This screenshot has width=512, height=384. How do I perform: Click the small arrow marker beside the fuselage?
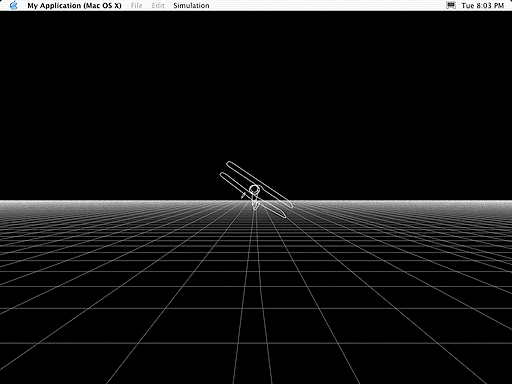click(x=243, y=195)
